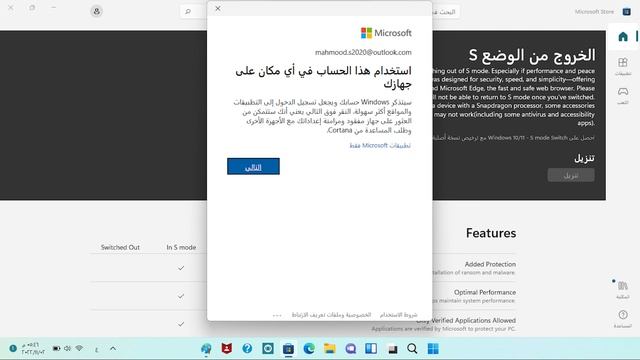Image resolution: width=640 pixels, height=360 pixels.
Task: Click the Microsoft logo in the dialog
Action: click(x=386, y=33)
